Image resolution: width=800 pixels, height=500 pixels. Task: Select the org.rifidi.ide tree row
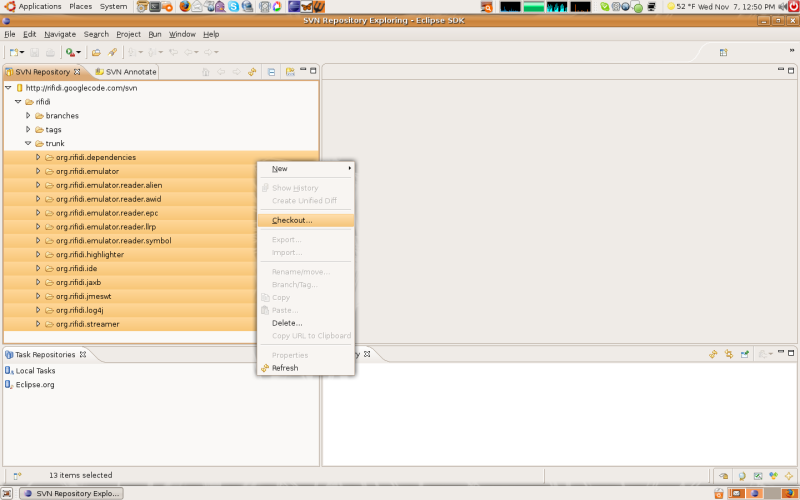(x=161, y=268)
